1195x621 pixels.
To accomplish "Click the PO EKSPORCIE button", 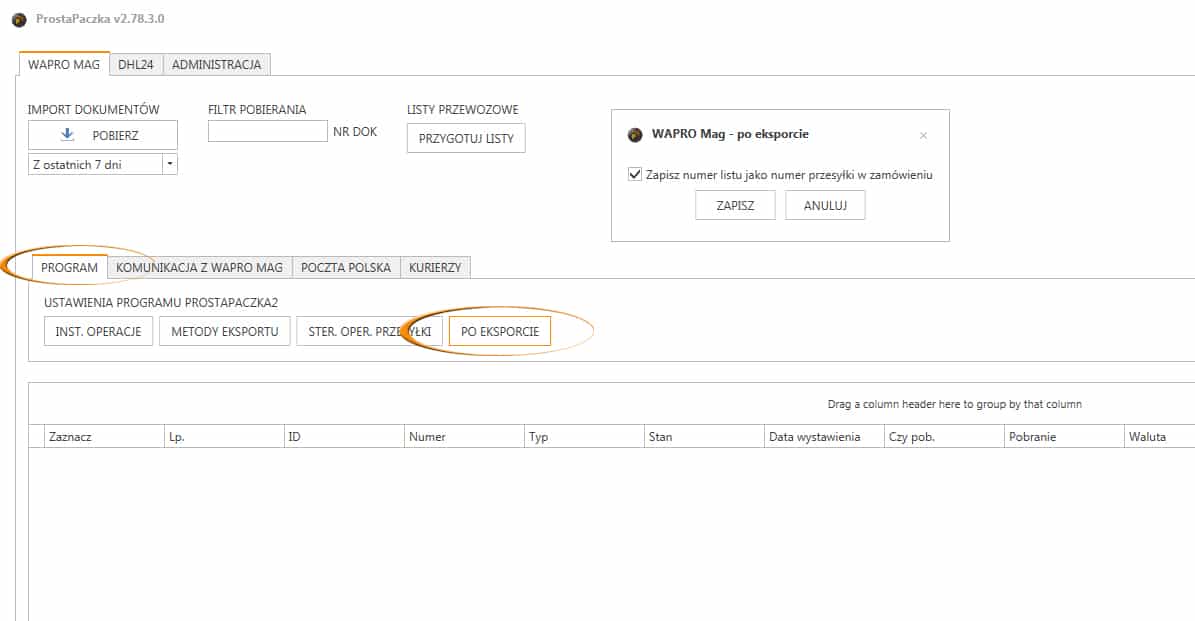I will click(x=500, y=331).
